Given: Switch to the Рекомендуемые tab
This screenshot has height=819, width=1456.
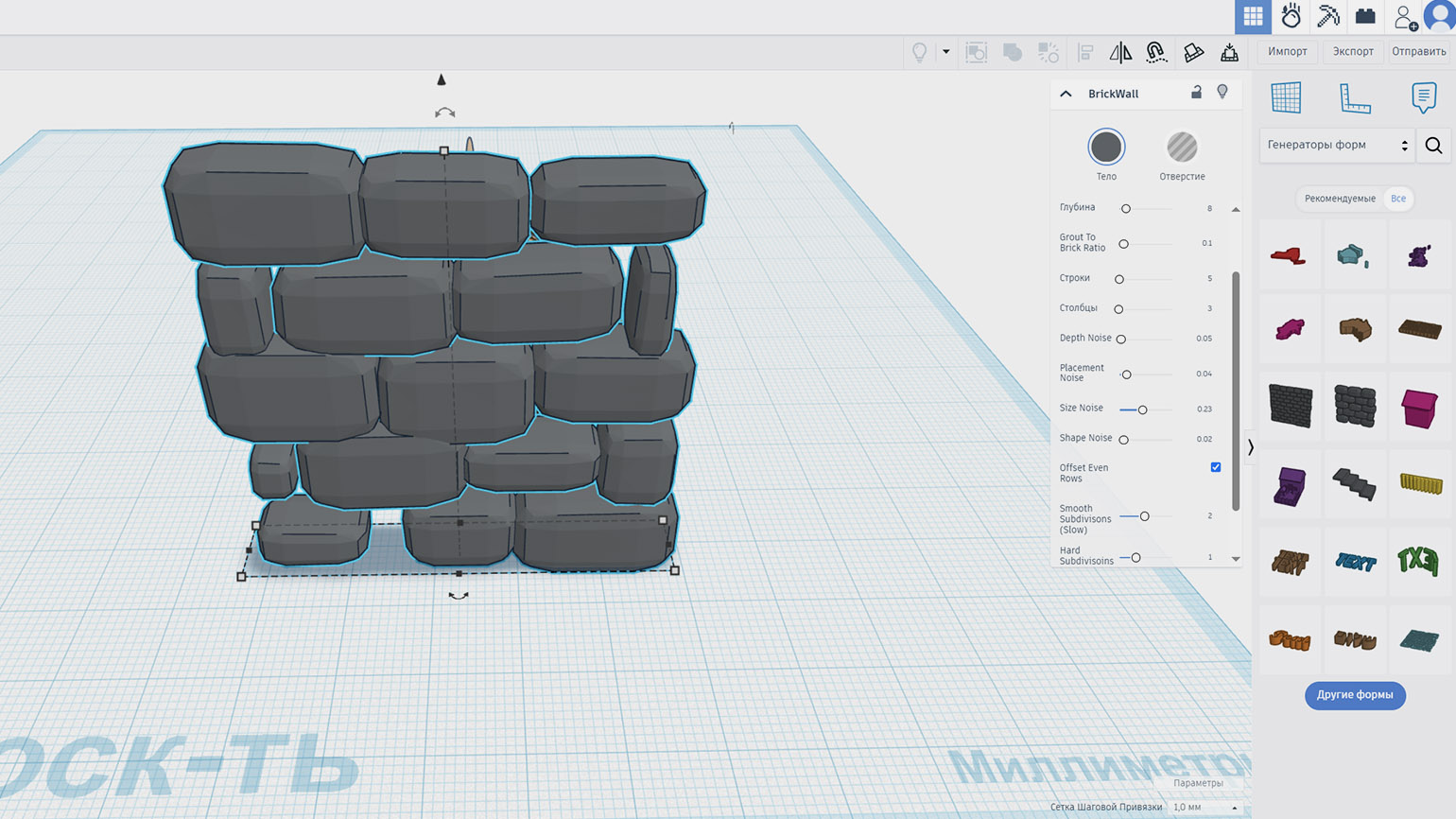Looking at the screenshot, I should coord(1339,199).
